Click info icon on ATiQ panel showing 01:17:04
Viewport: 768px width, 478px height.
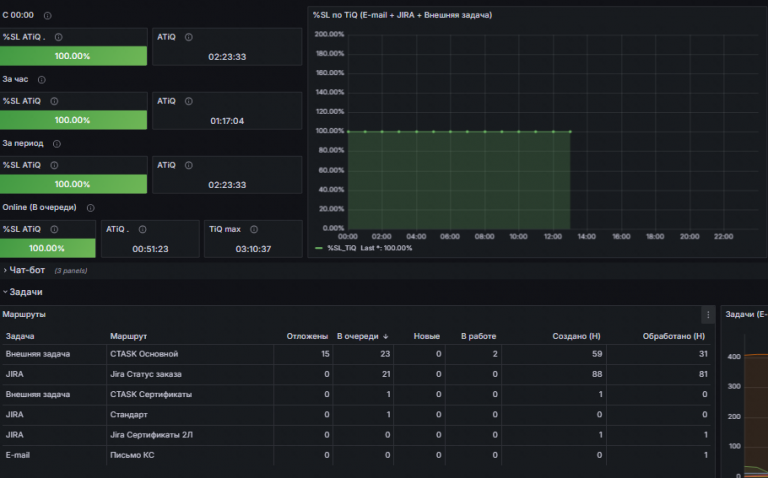coord(189,101)
